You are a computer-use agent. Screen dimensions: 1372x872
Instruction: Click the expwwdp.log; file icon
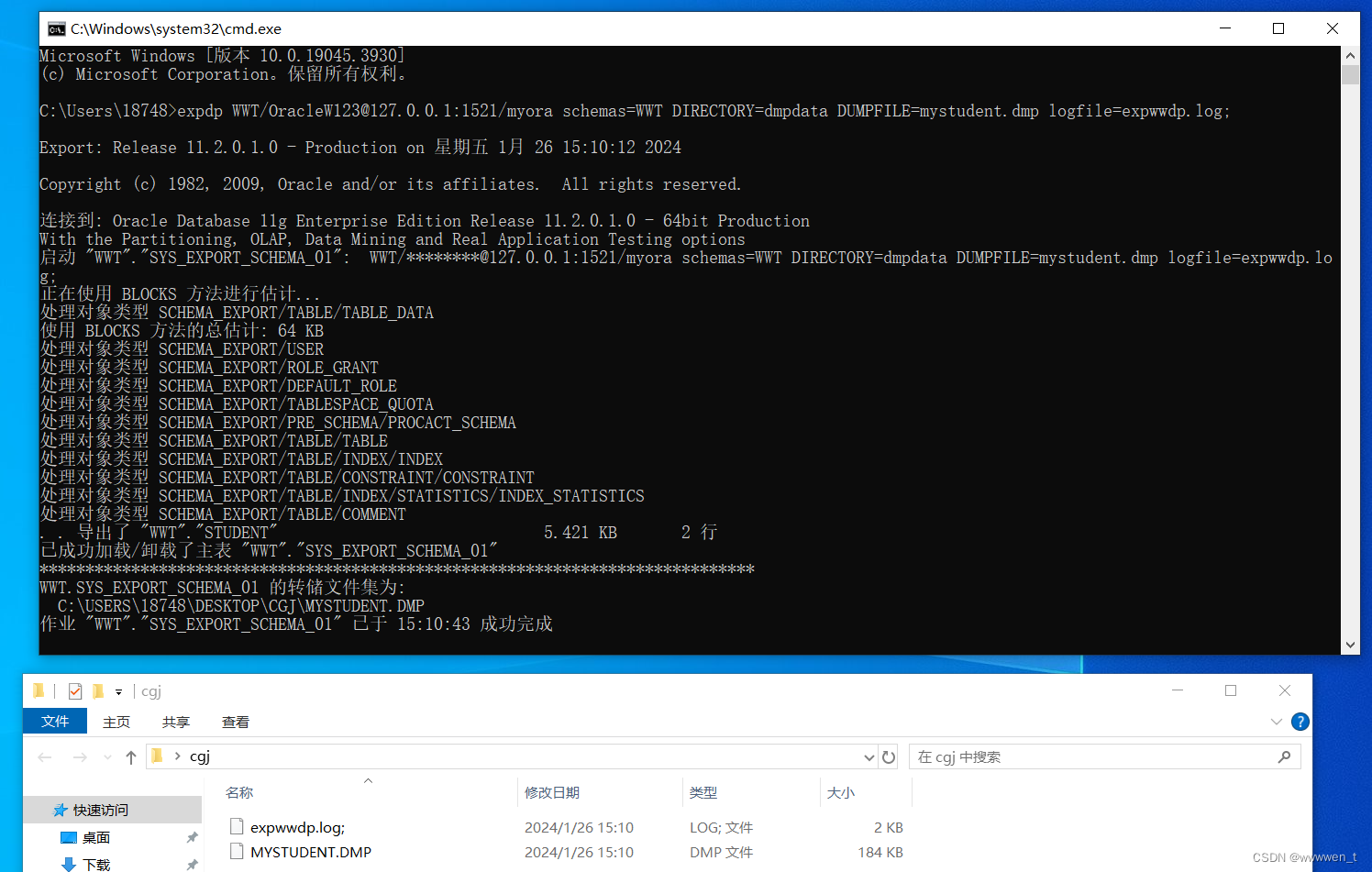[x=237, y=827]
